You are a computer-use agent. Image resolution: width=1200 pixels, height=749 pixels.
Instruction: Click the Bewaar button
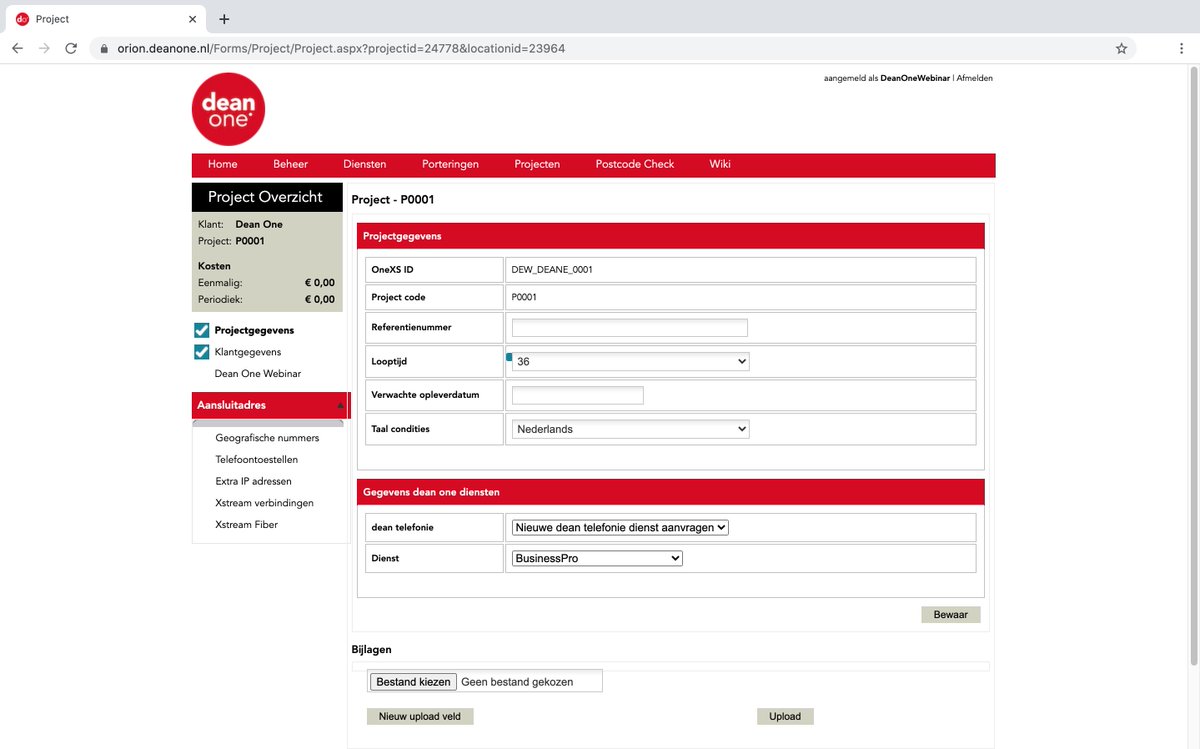(951, 615)
